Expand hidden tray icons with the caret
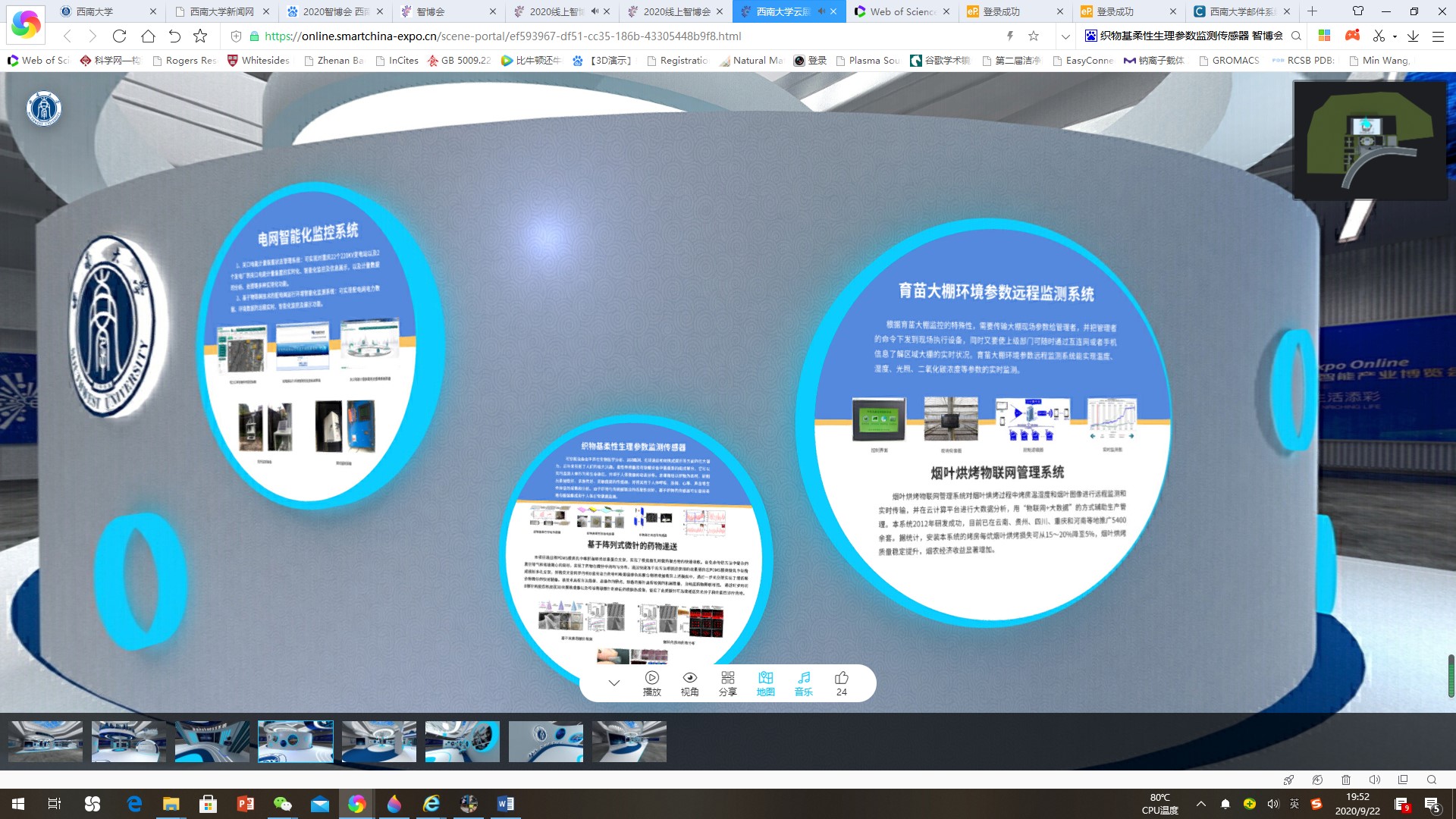The width and height of the screenshot is (1456, 819). pyautogui.click(x=1201, y=805)
